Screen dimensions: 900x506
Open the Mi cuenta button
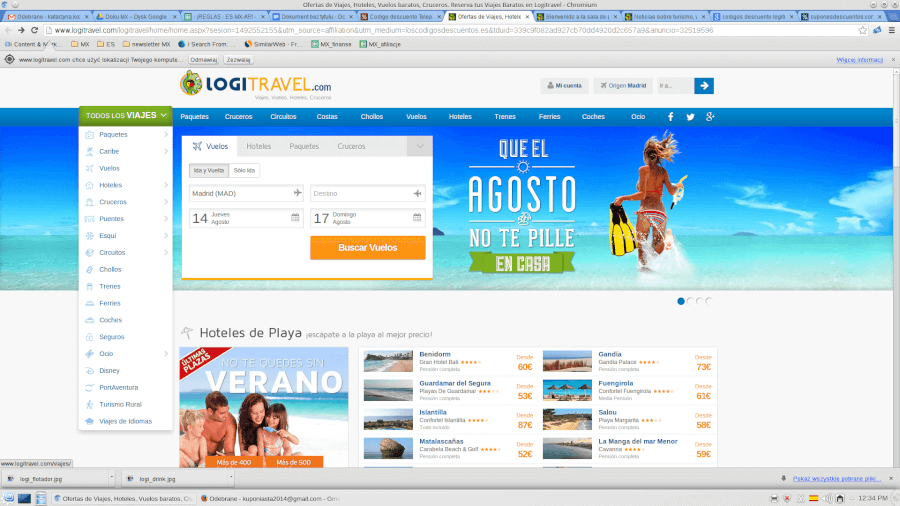pyautogui.click(x=564, y=85)
